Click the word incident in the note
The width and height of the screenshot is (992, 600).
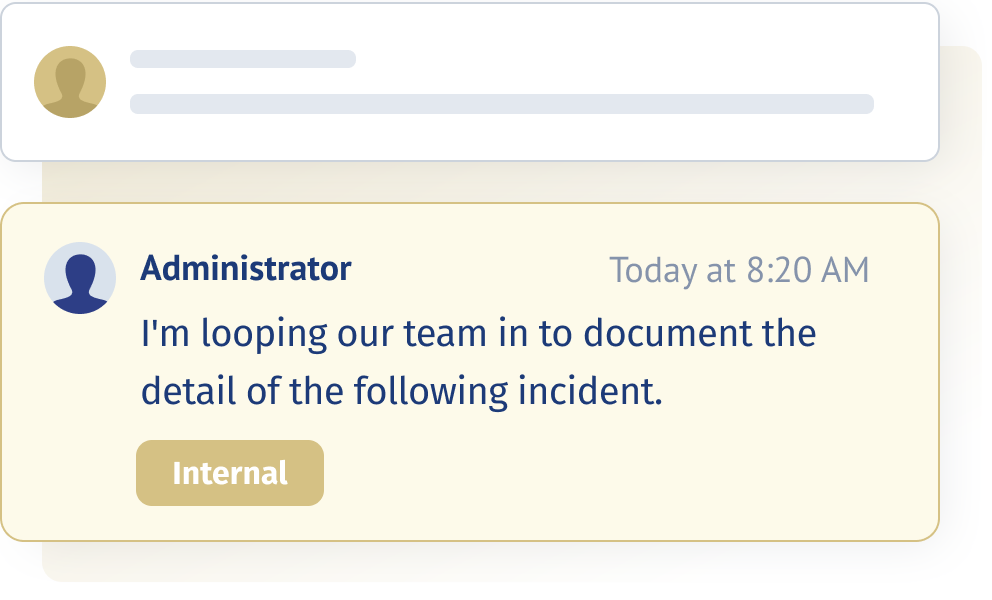(590, 391)
